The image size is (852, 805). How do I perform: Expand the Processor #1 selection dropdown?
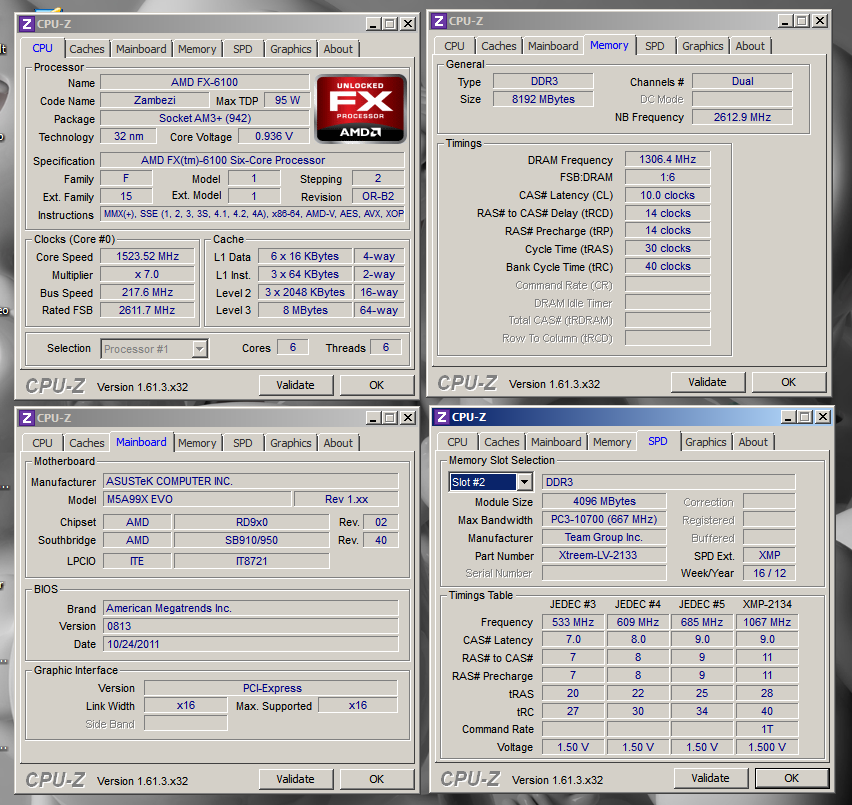point(200,349)
